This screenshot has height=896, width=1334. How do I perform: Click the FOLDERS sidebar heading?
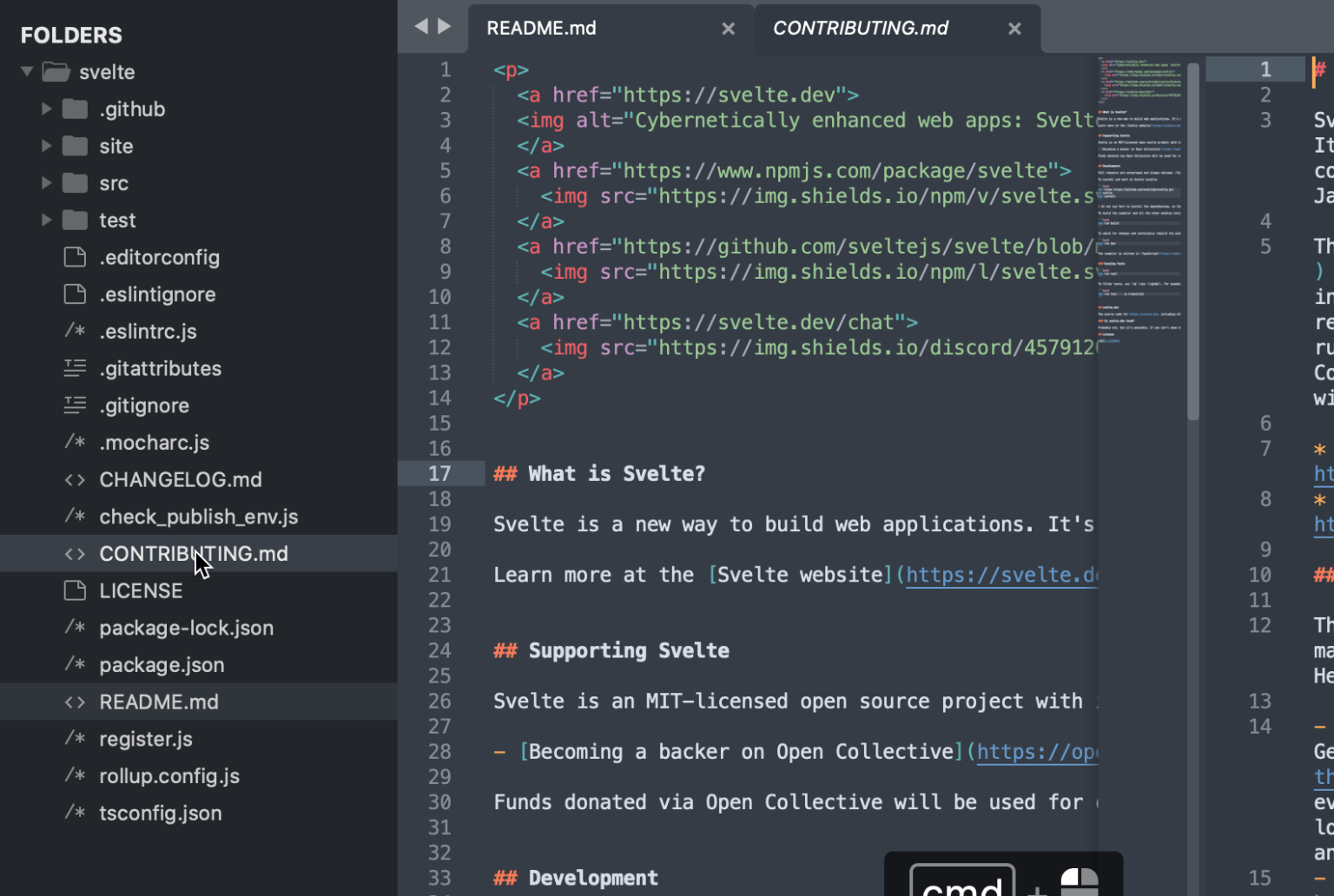pos(71,35)
